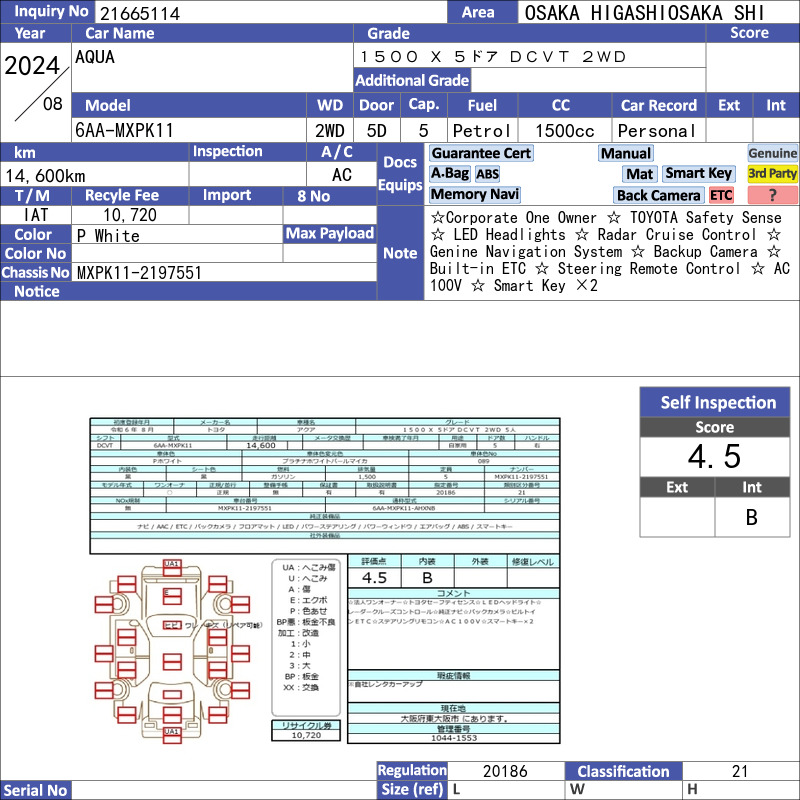Screen dimensions: 800x800
Task: Select the 1500cc displacement value
Action: click(x=565, y=131)
